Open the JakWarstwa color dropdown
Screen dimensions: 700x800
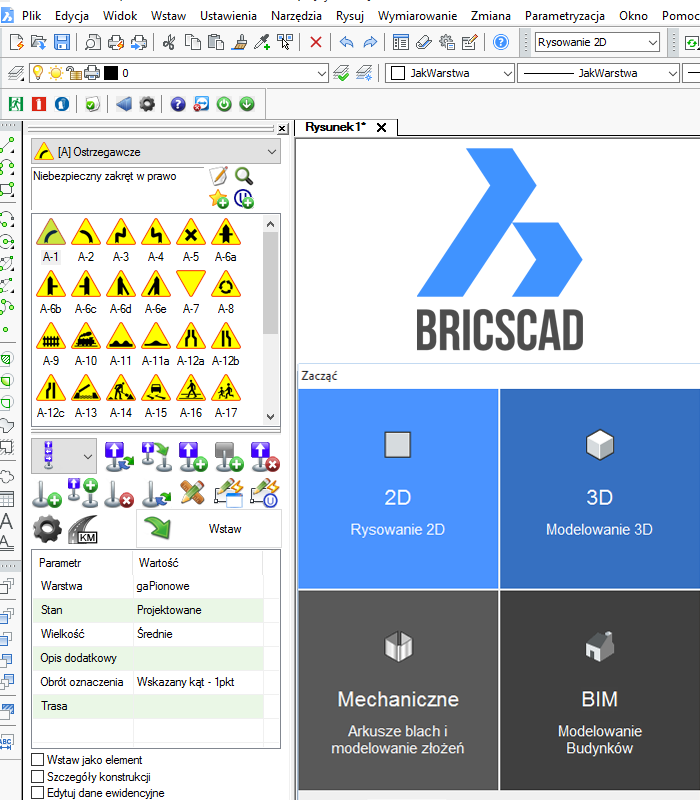tap(449, 73)
